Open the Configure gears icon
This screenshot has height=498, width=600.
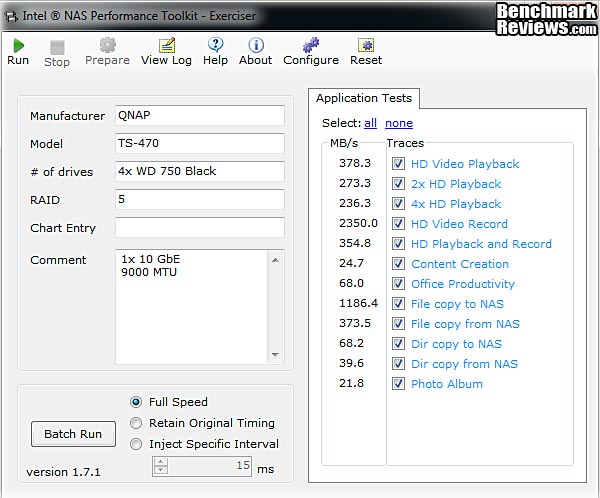311,45
